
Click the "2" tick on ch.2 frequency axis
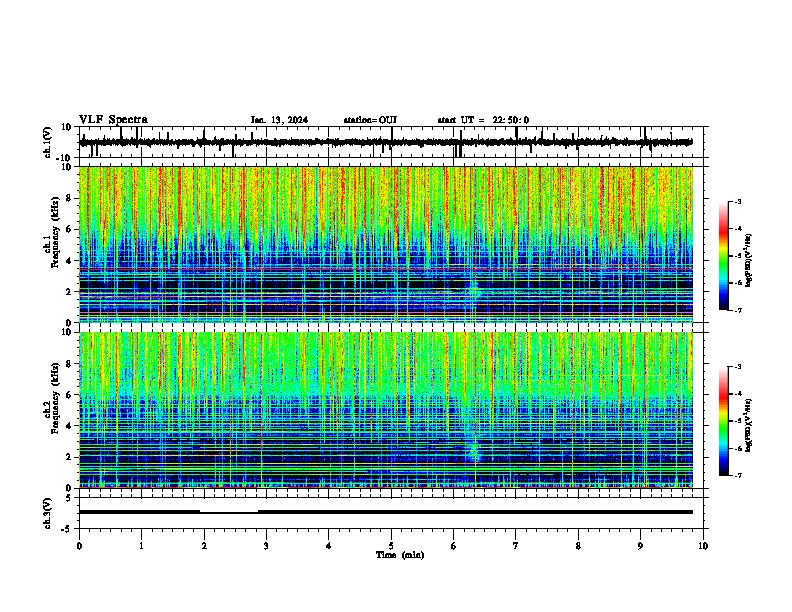(x=70, y=457)
